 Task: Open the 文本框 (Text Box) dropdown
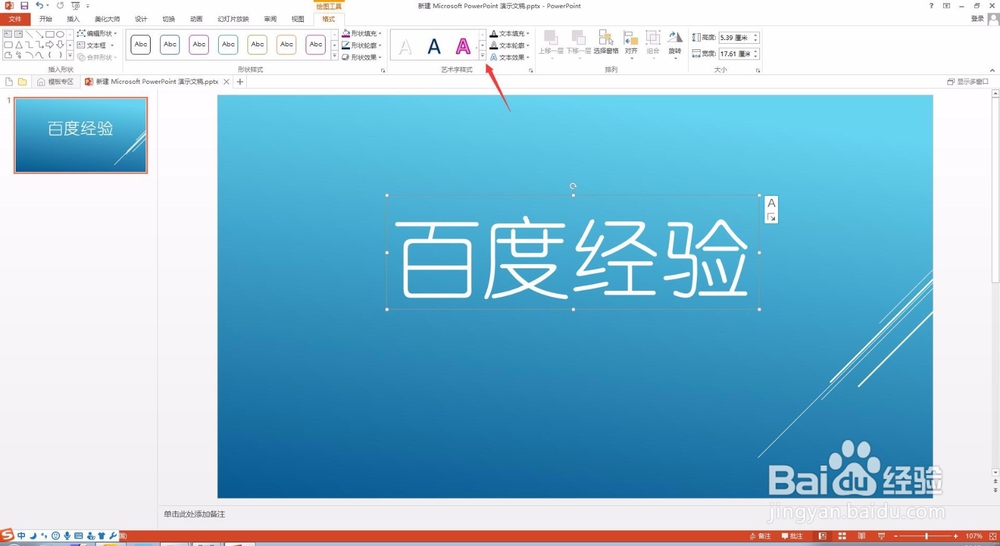point(96,45)
